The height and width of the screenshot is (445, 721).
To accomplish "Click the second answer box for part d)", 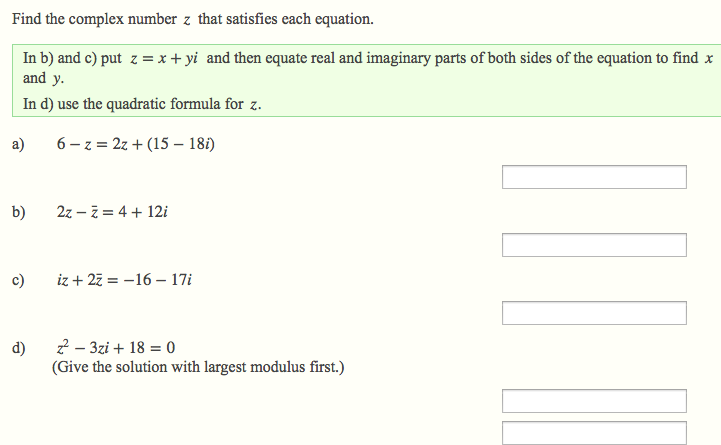I will (594, 433).
